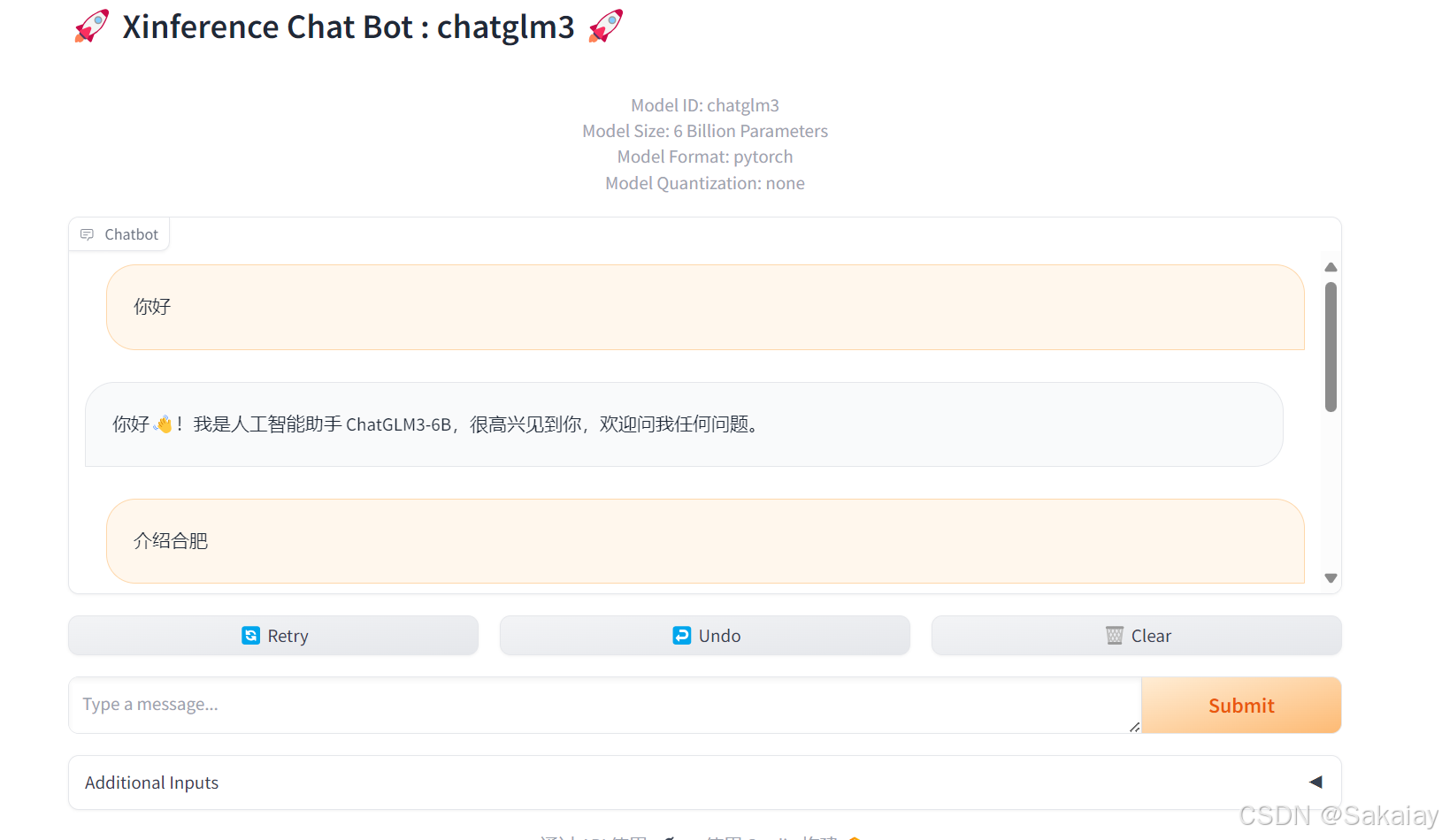
Task: Click the Additional Inputs collapse arrow
Action: [1315, 783]
